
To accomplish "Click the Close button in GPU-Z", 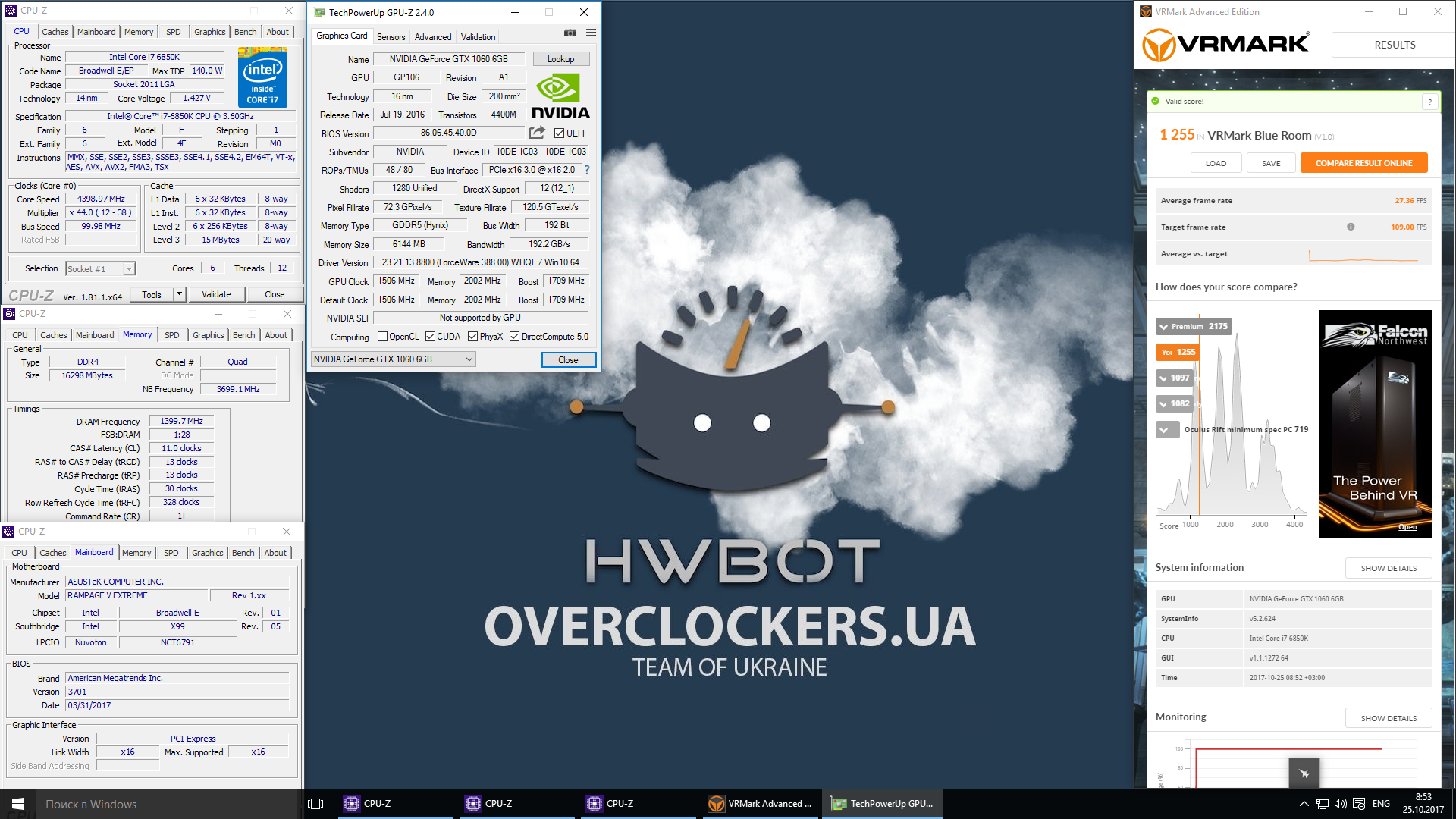I will coord(568,360).
